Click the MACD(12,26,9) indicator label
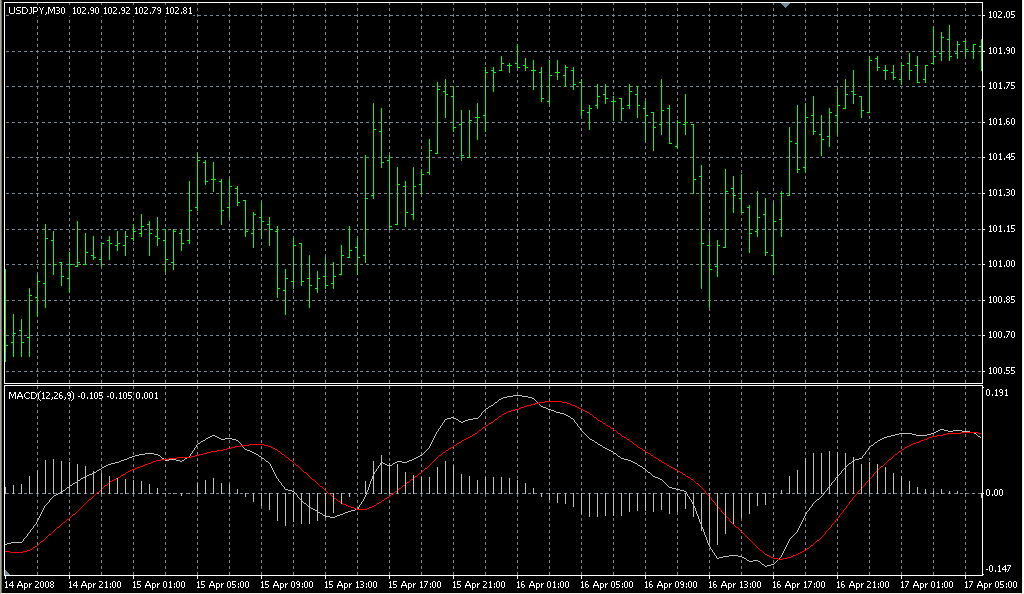The width and height of the screenshot is (1024, 594). pyautogui.click(x=40, y=396)
